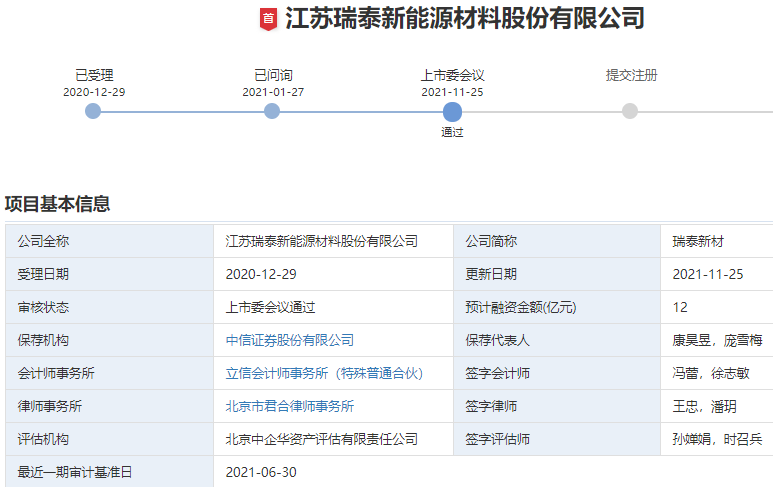Image resolution: width=773 pixels, height=487 pixels.
Task: Click the 签字律师 names 王忠, 潘玥
Action: [x=704, y=406]
